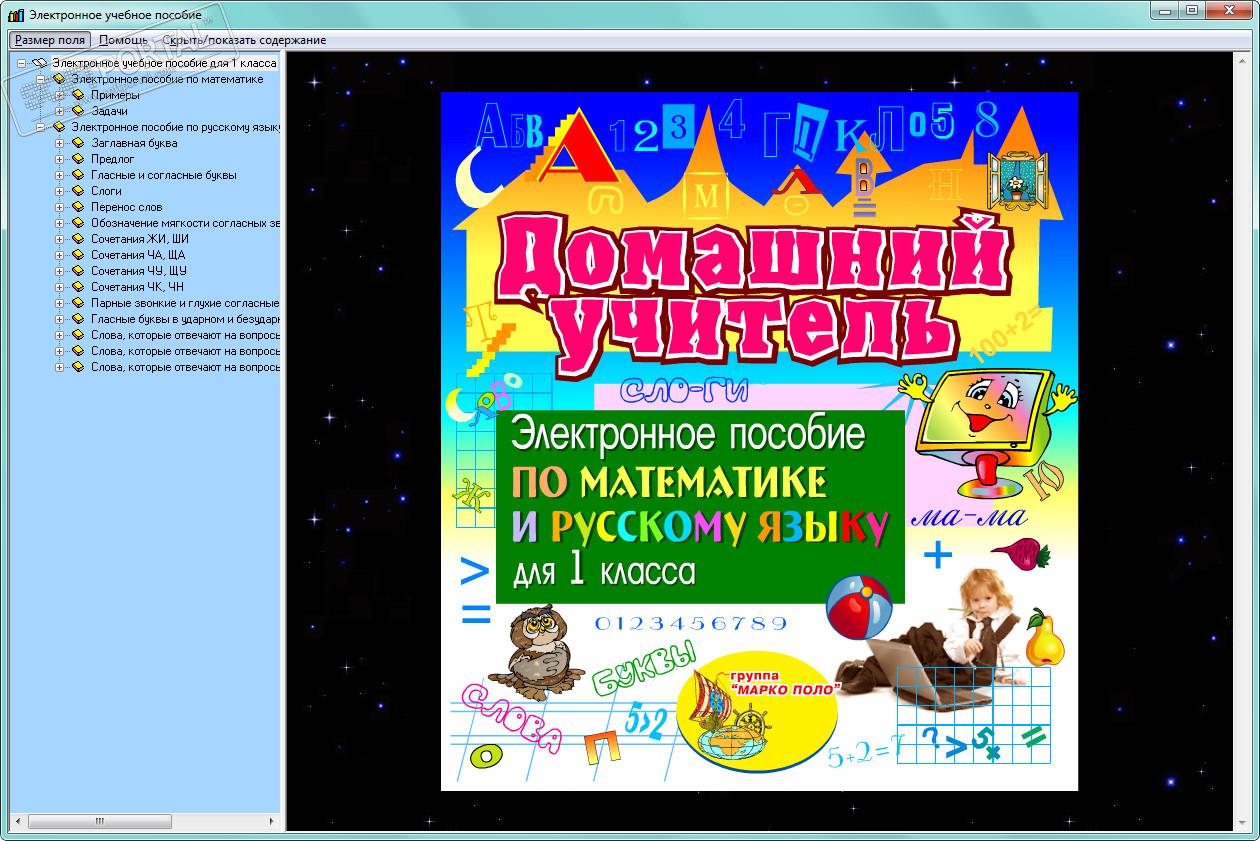Screen dimensions: 1260x841
Task: Select the Задачи tree label
Action: 109,111
